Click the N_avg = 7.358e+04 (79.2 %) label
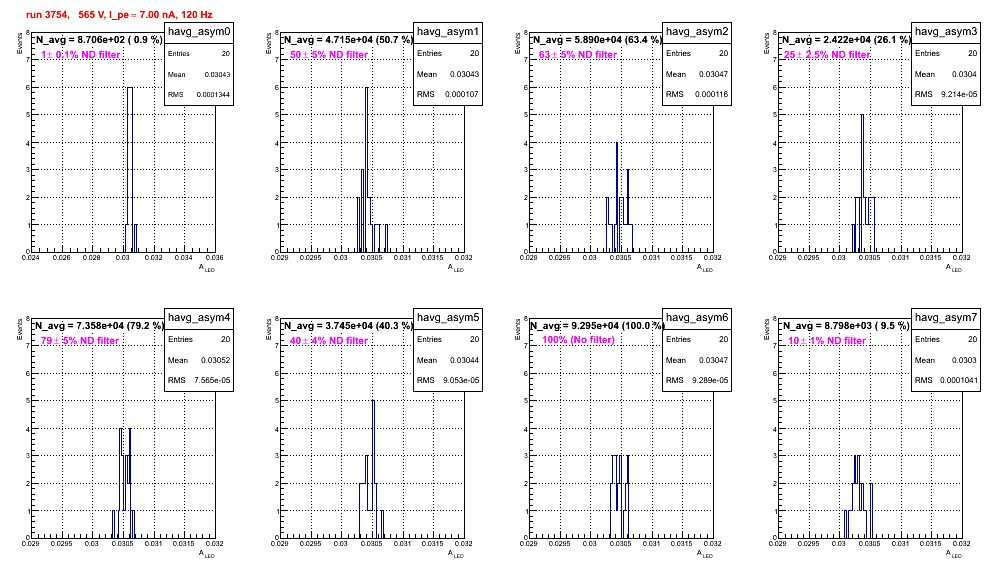The width and height of the screenshot is (996, 572). 98,325
